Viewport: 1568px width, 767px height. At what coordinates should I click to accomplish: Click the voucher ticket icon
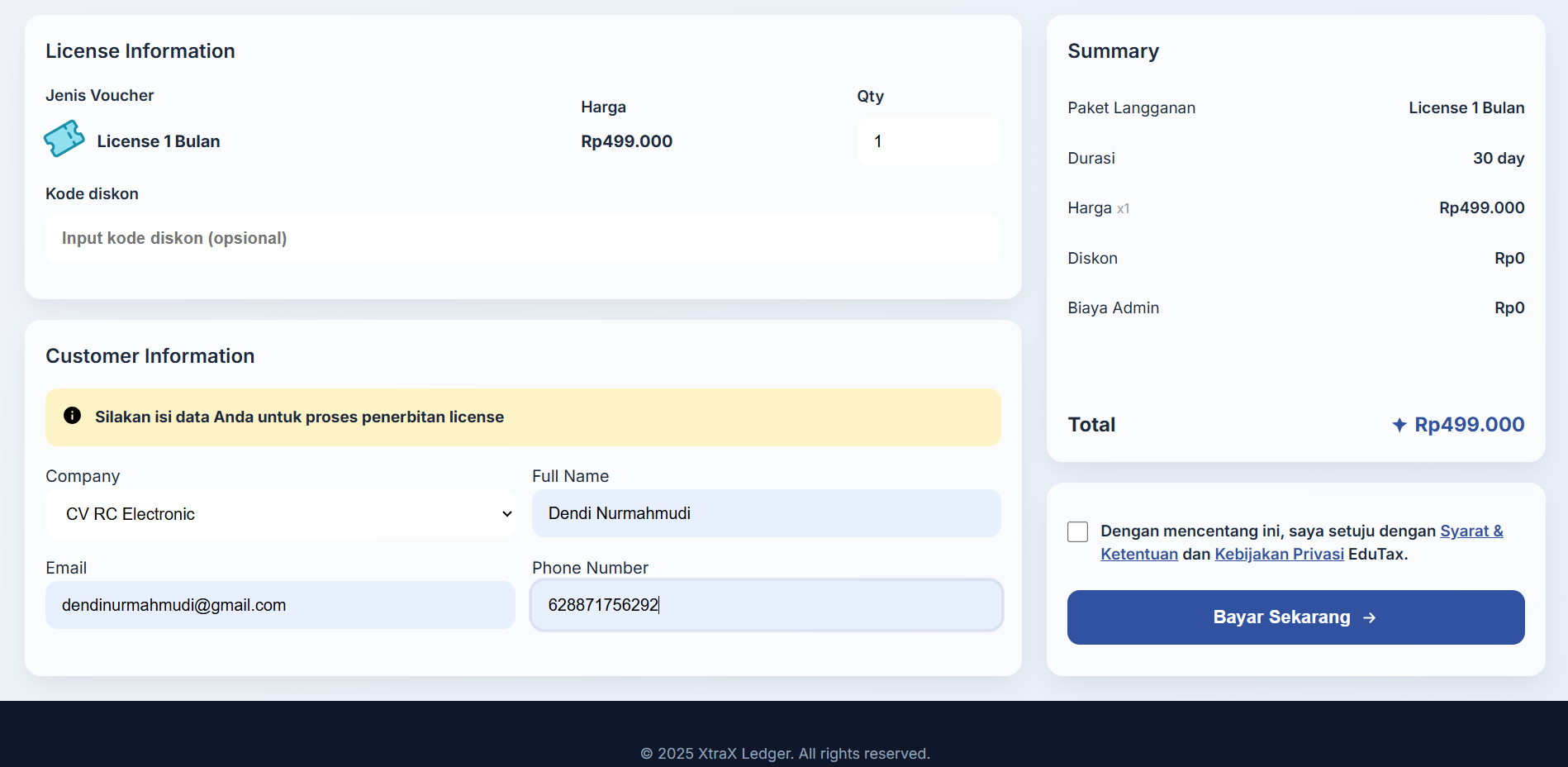[x=64, y=139]
